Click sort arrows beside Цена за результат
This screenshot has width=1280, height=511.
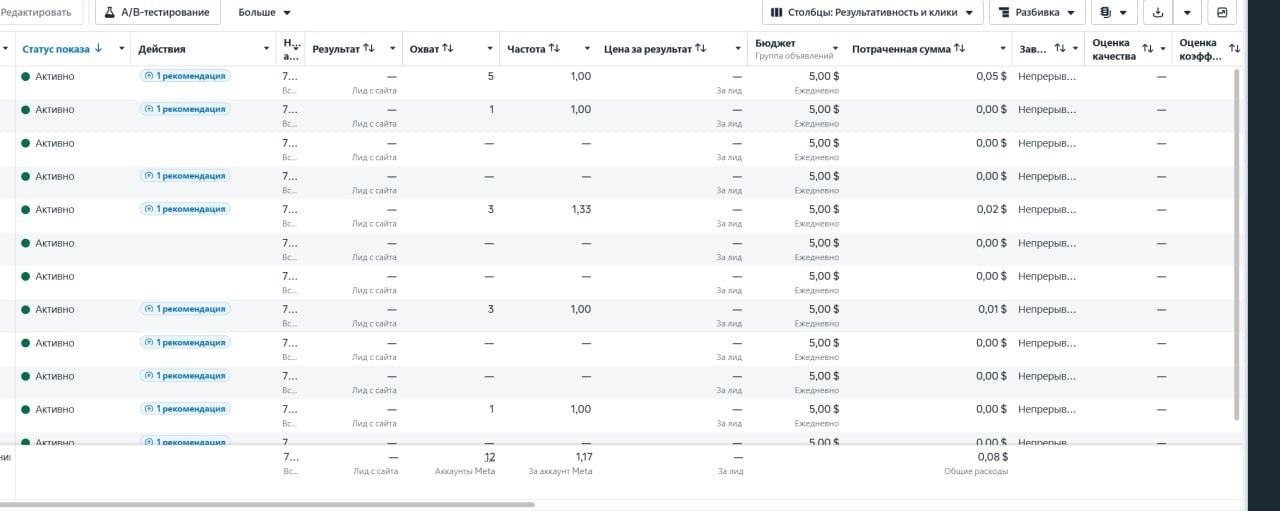(x=701, y=48)
